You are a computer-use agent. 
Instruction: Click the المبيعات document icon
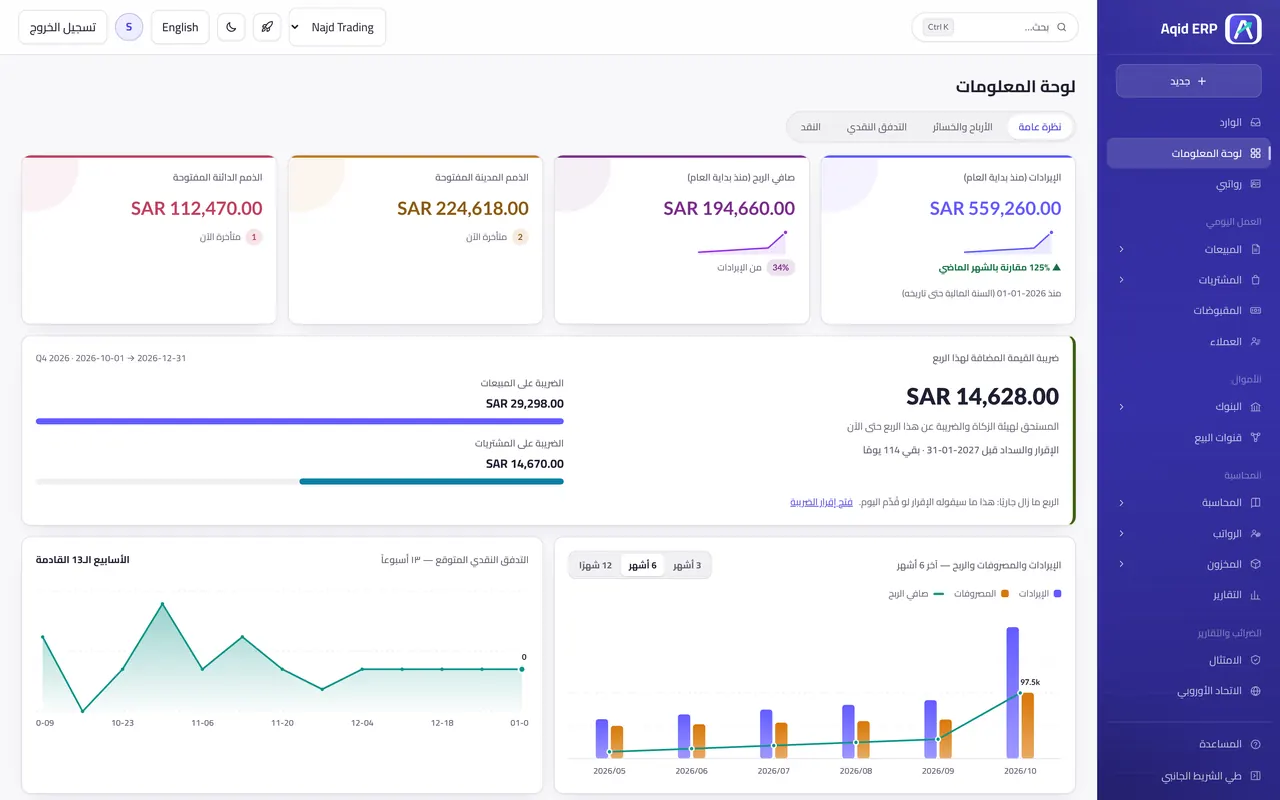pyautogui.click(x=1256, y=249)
